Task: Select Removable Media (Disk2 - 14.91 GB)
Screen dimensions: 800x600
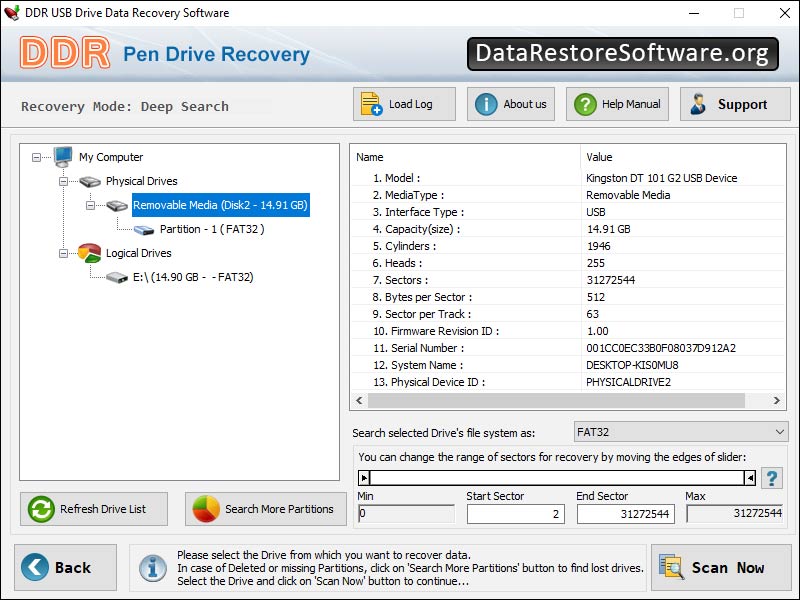Action: click(220, 205)
